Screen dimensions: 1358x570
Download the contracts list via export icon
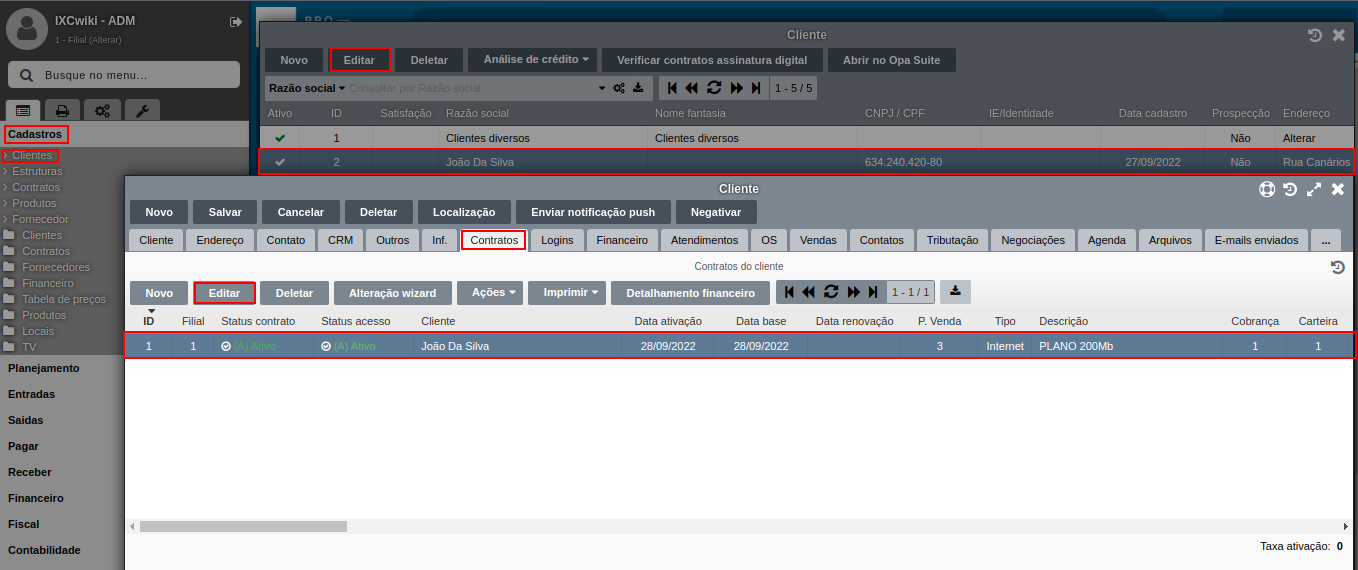coord(955,292)
